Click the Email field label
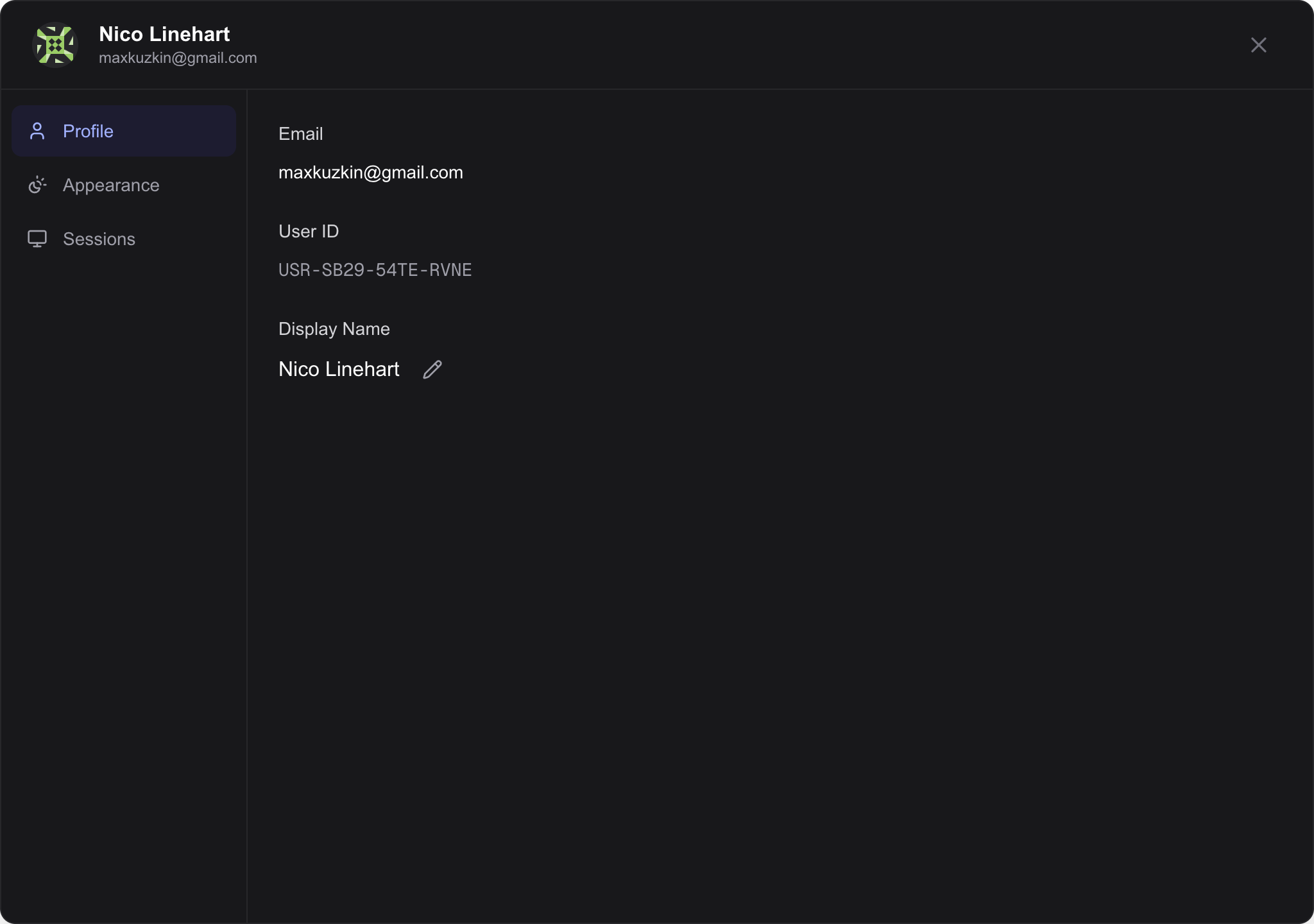The image size is (1314, 924). (x=300, y=133)
